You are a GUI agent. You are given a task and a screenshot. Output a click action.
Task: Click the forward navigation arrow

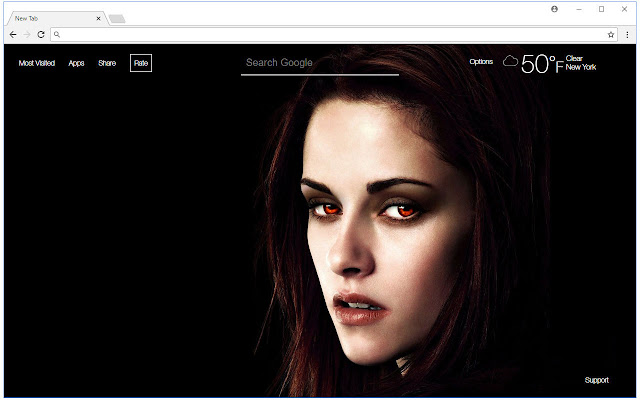pyautogui.click(x=27, y=35)
